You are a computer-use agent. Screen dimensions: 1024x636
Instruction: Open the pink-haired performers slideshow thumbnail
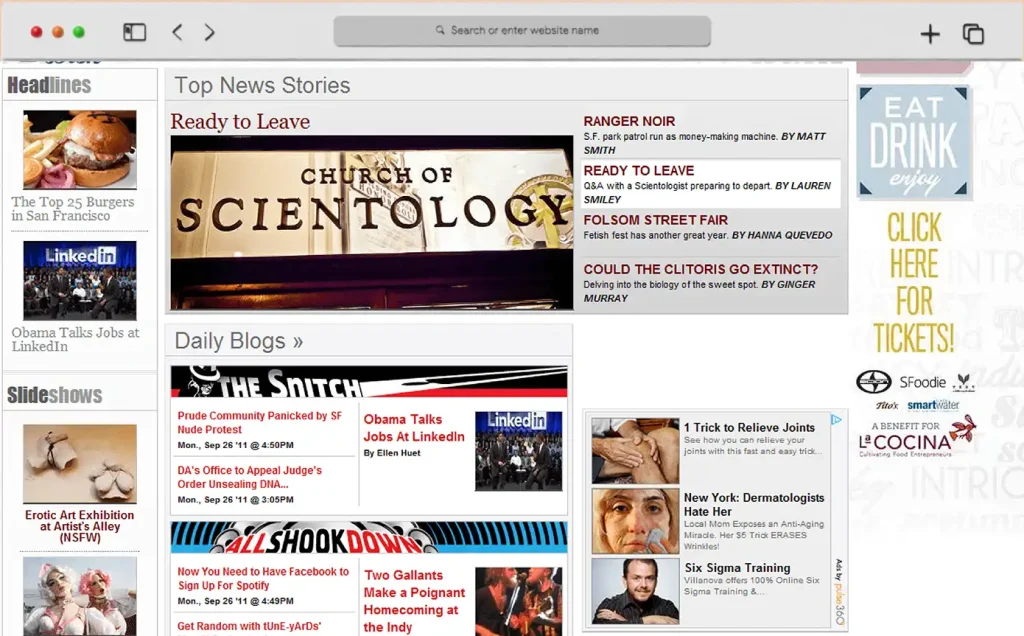(80, 596)
